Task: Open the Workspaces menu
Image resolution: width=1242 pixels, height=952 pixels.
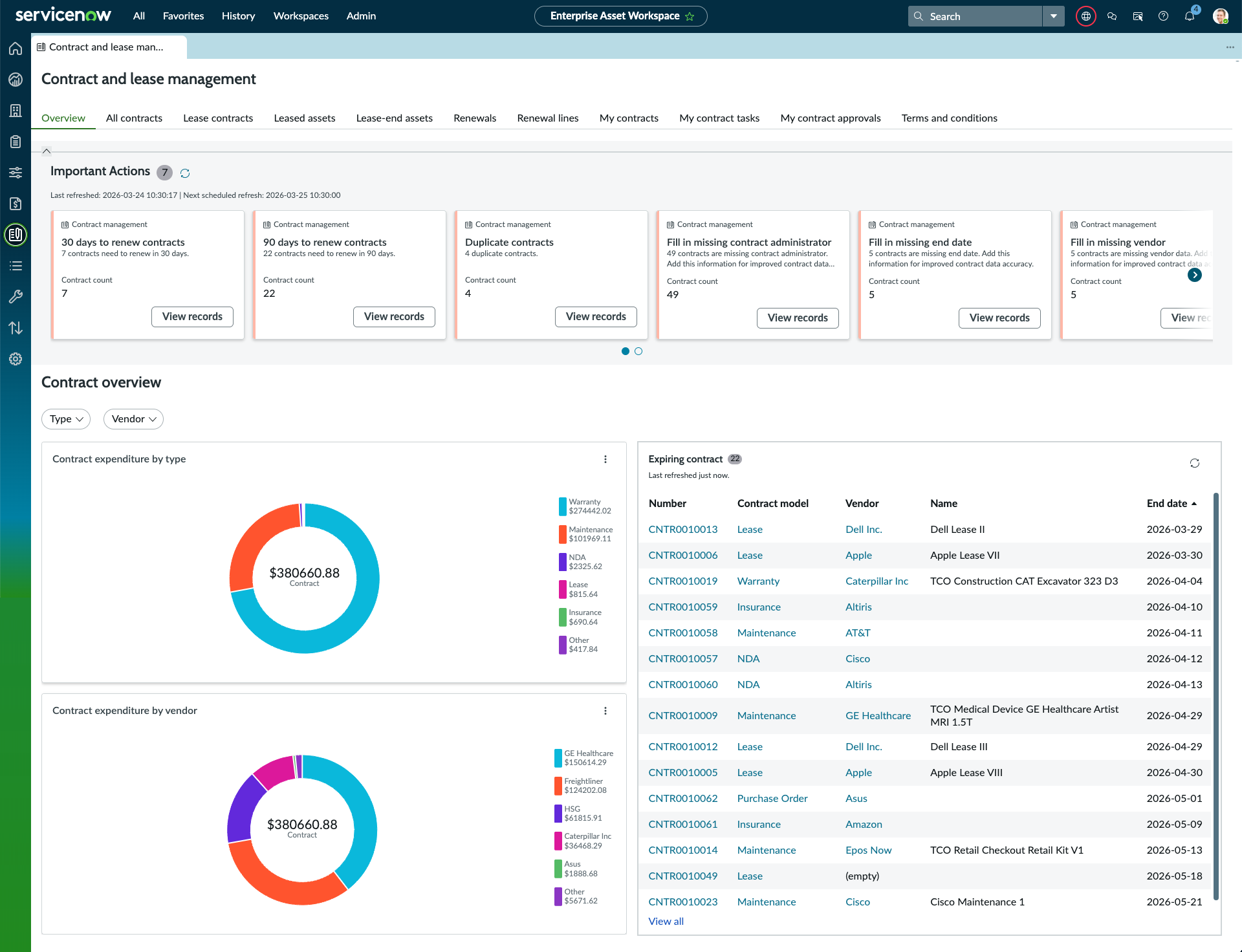Action: [301, 16]
